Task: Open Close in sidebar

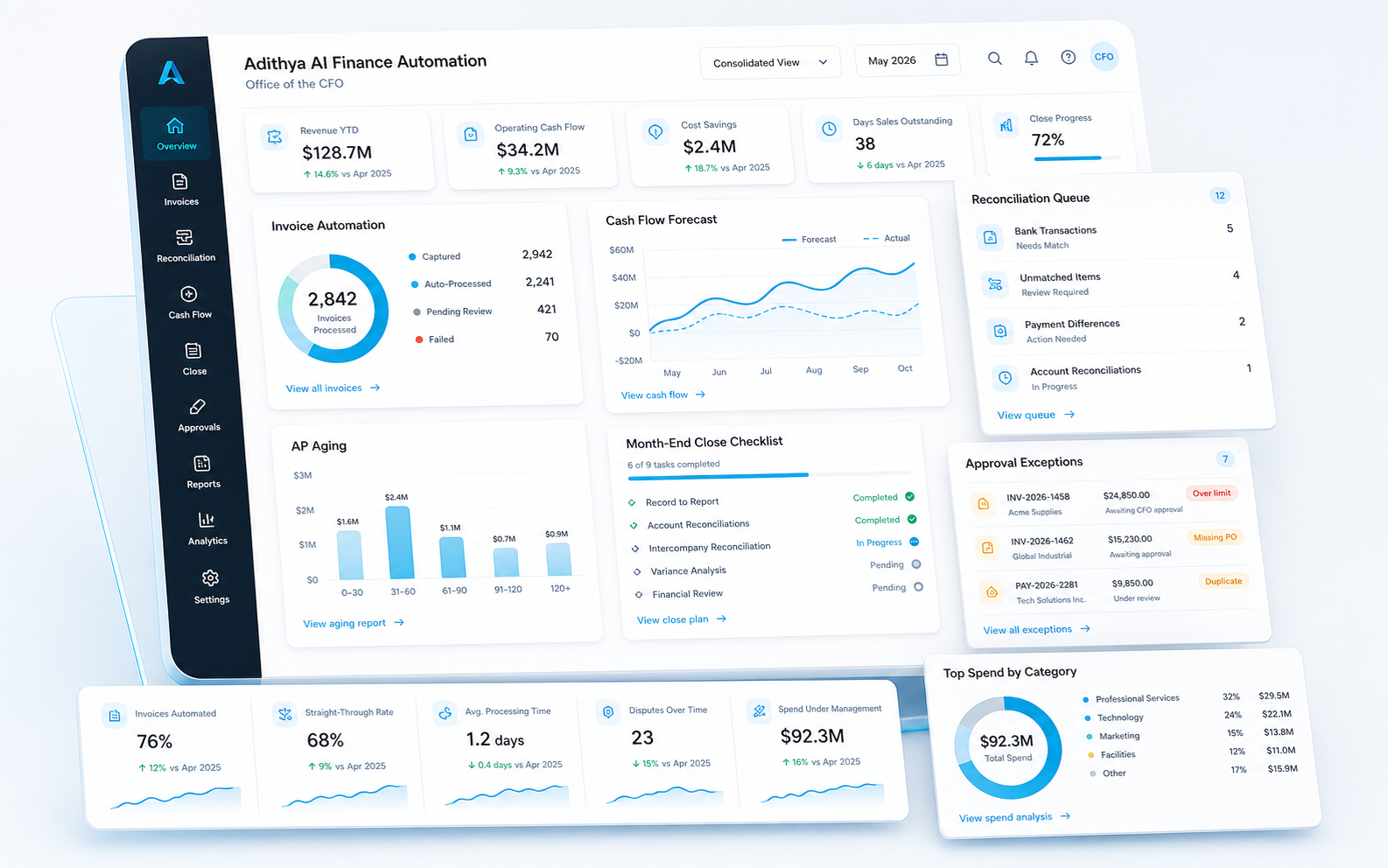Action: [193, 359]
